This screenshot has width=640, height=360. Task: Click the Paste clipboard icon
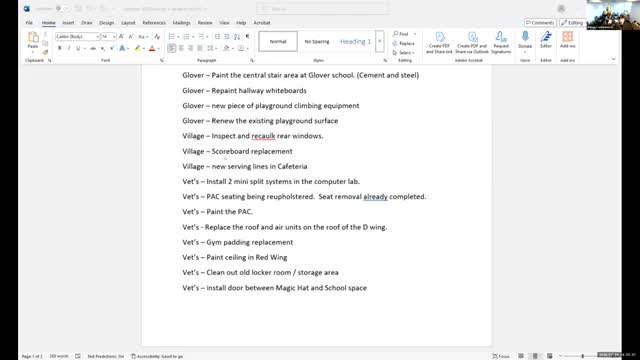33,40
